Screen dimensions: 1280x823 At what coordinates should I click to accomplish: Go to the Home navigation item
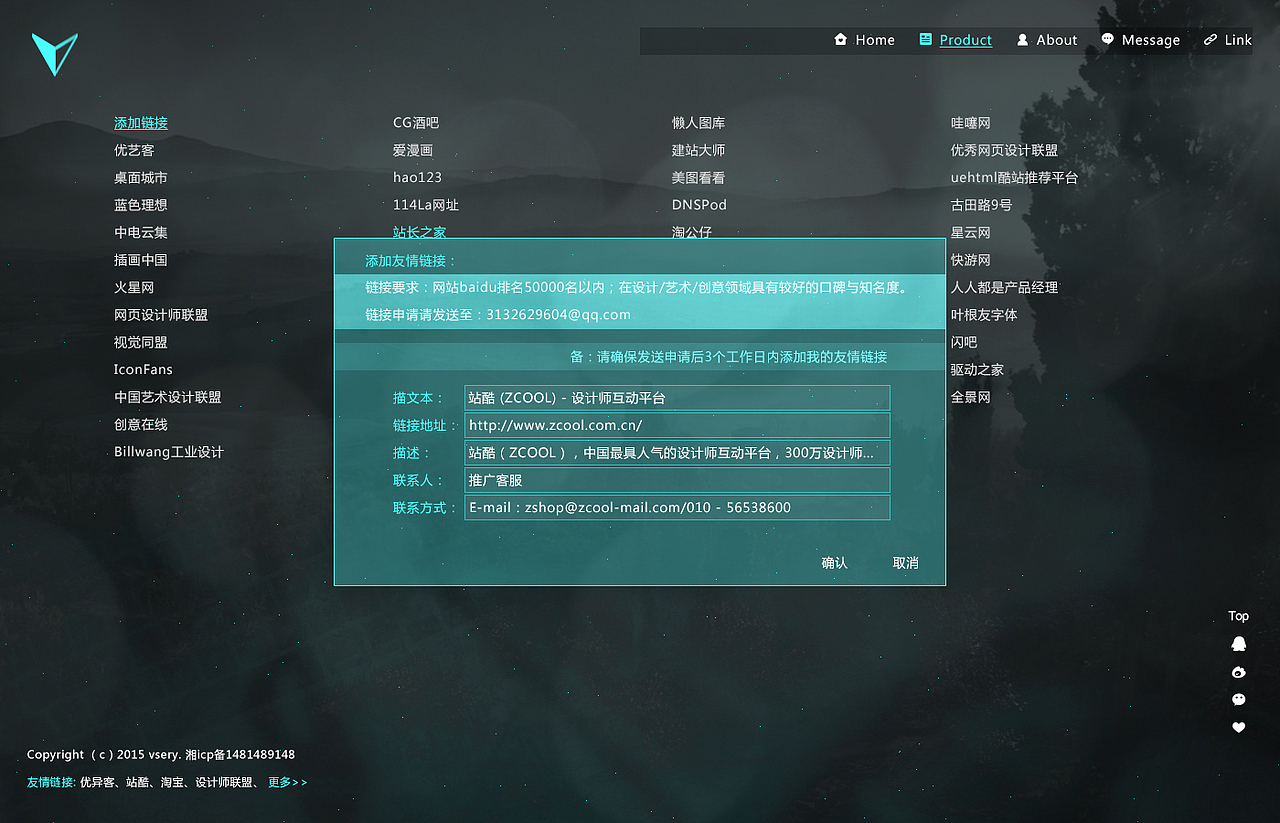864,40
